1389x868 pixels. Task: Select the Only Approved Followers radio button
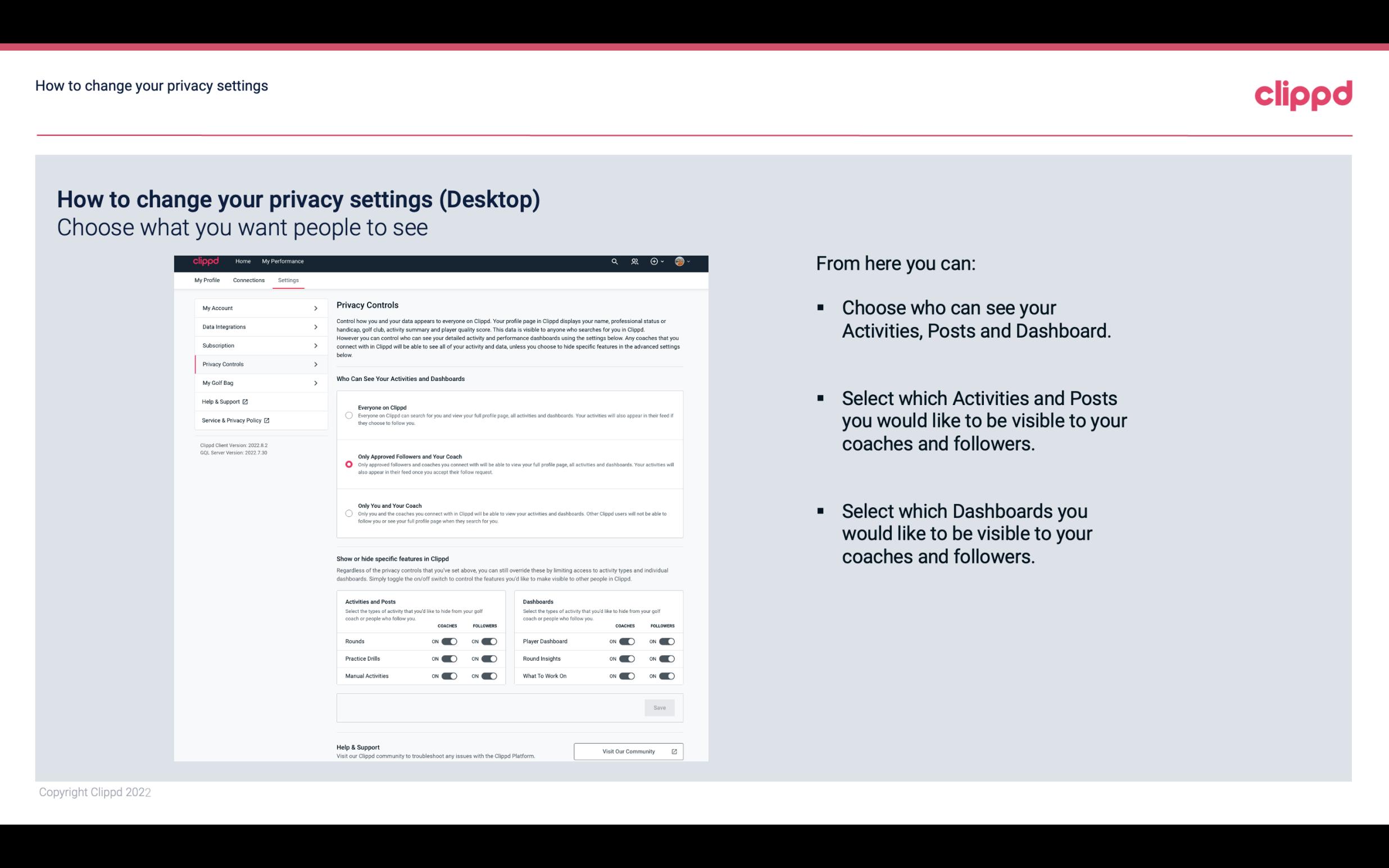point(348,463)
